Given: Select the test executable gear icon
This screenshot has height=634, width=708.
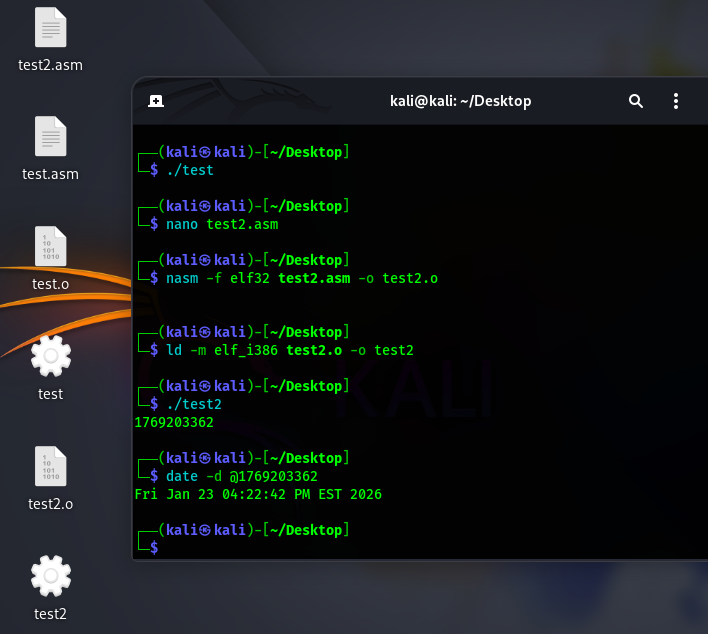Looking at the screenshot, I should [x=51, y=357].
